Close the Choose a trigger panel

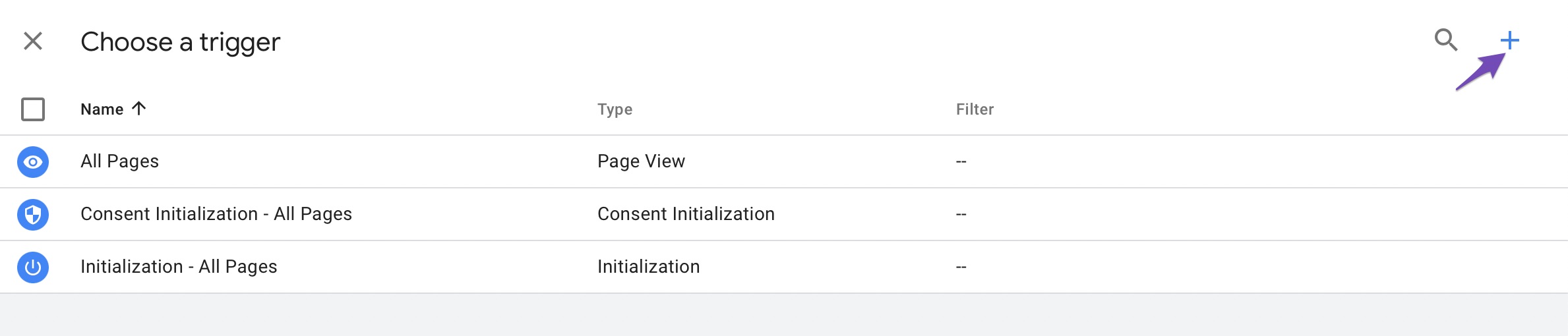(x=33, y=41)
